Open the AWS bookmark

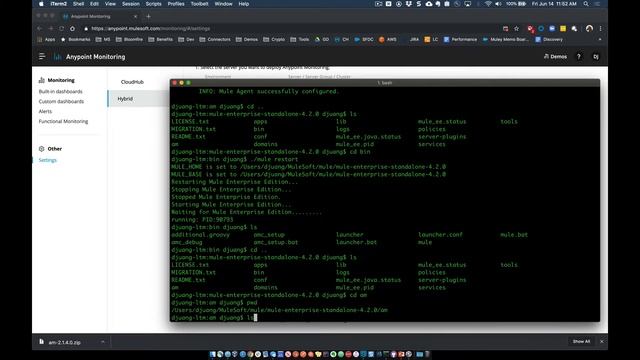pyautogui.click(x=388, y=40)
